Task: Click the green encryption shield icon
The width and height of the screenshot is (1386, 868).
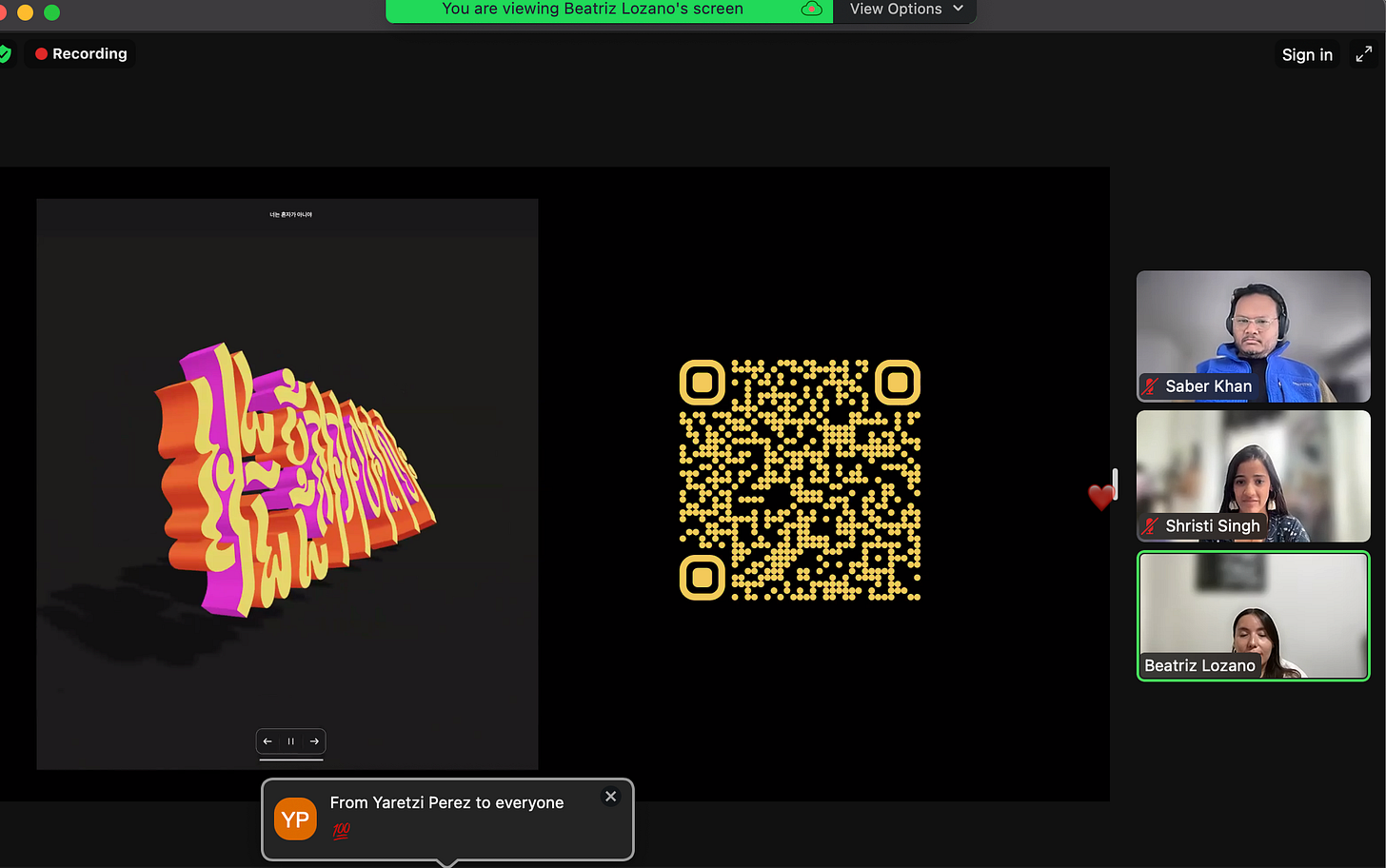Action: click(5, 54)
